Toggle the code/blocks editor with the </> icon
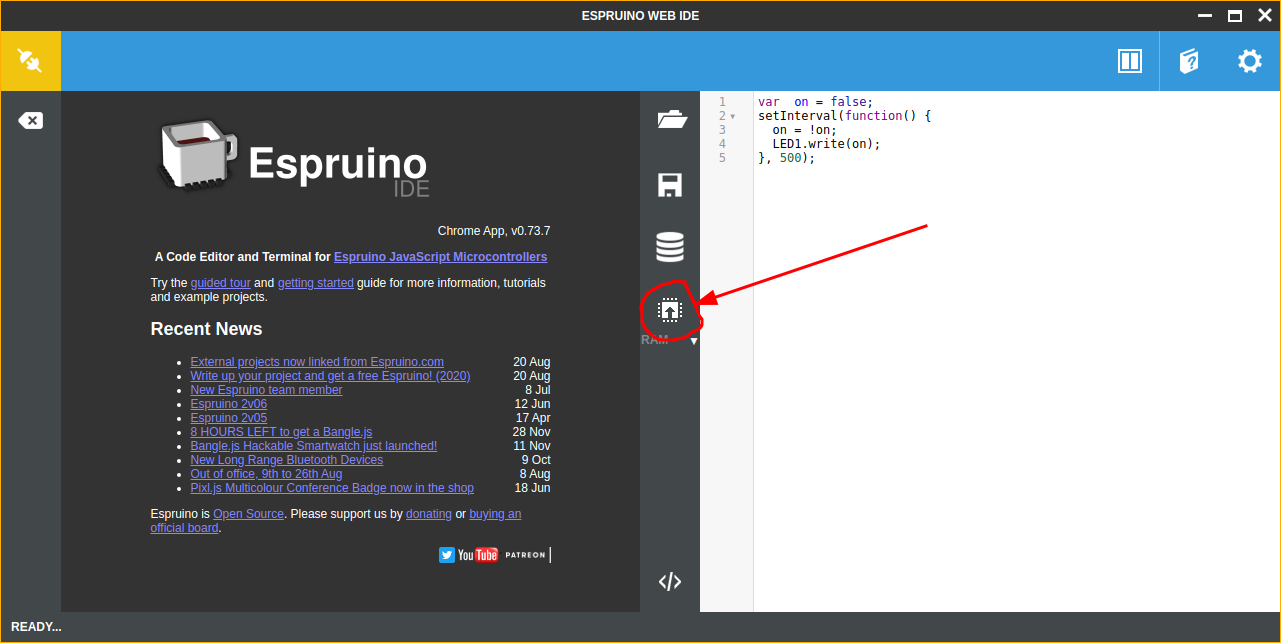Image resolution: width=1281 pixels, height=643 pixels. point(669,580)
